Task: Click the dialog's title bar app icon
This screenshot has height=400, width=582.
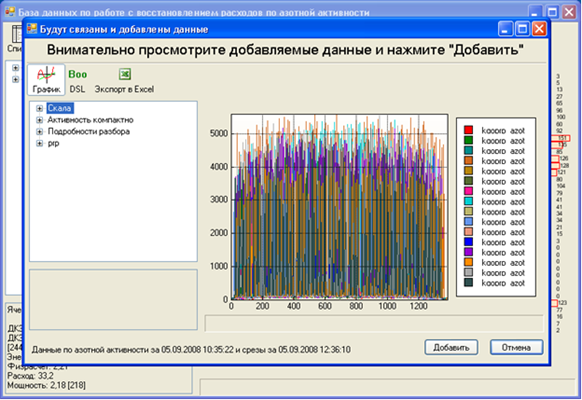Action: coord(32,29)
